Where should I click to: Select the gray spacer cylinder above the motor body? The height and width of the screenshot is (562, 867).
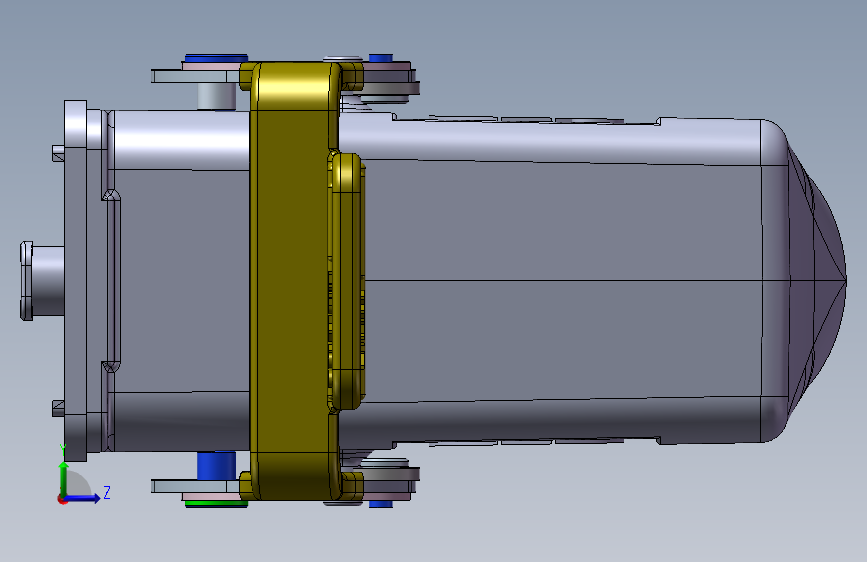tap(217, 96)
